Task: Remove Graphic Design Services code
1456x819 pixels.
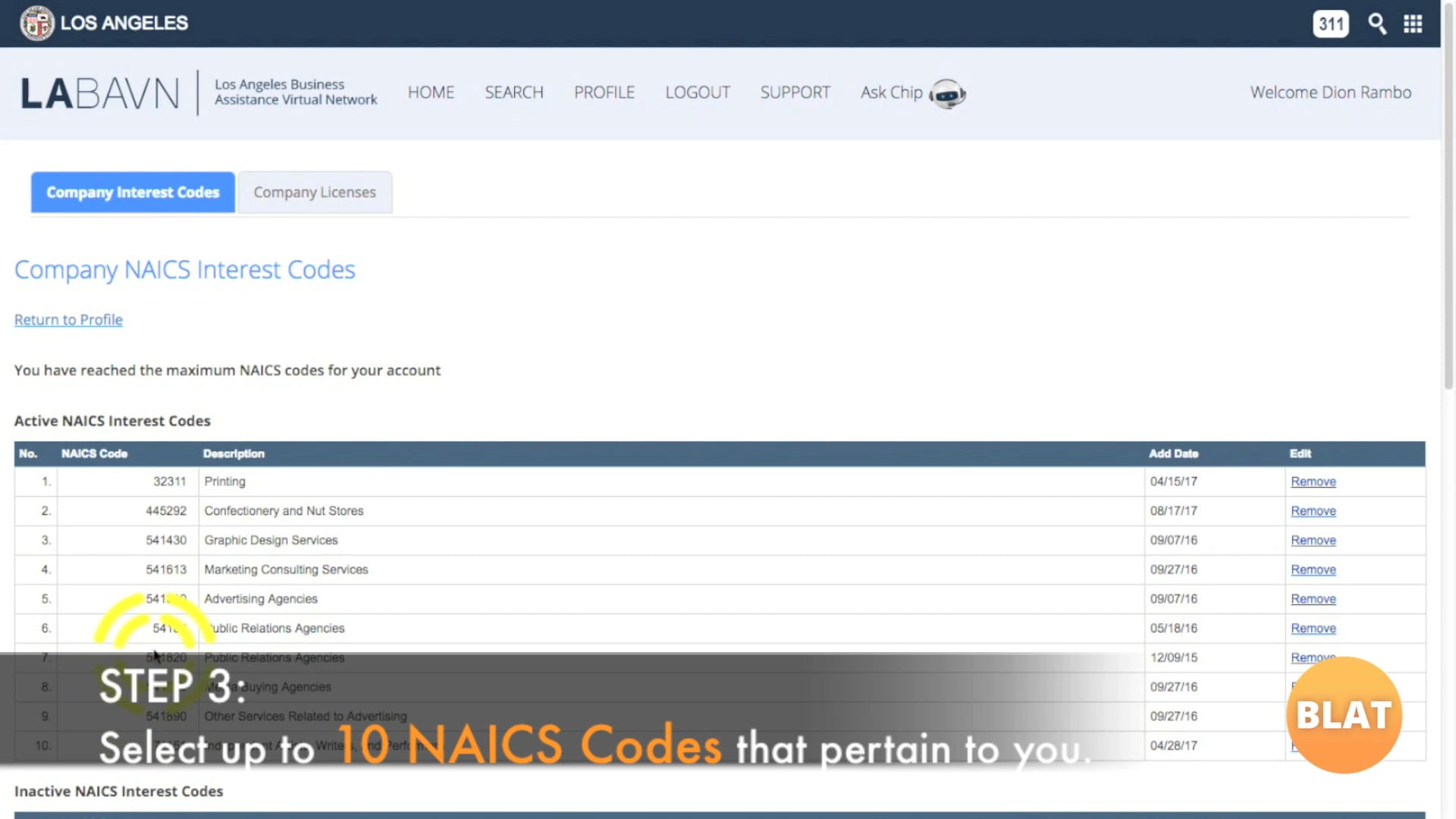Action: pyautogui.click(x=1313, y=541)
